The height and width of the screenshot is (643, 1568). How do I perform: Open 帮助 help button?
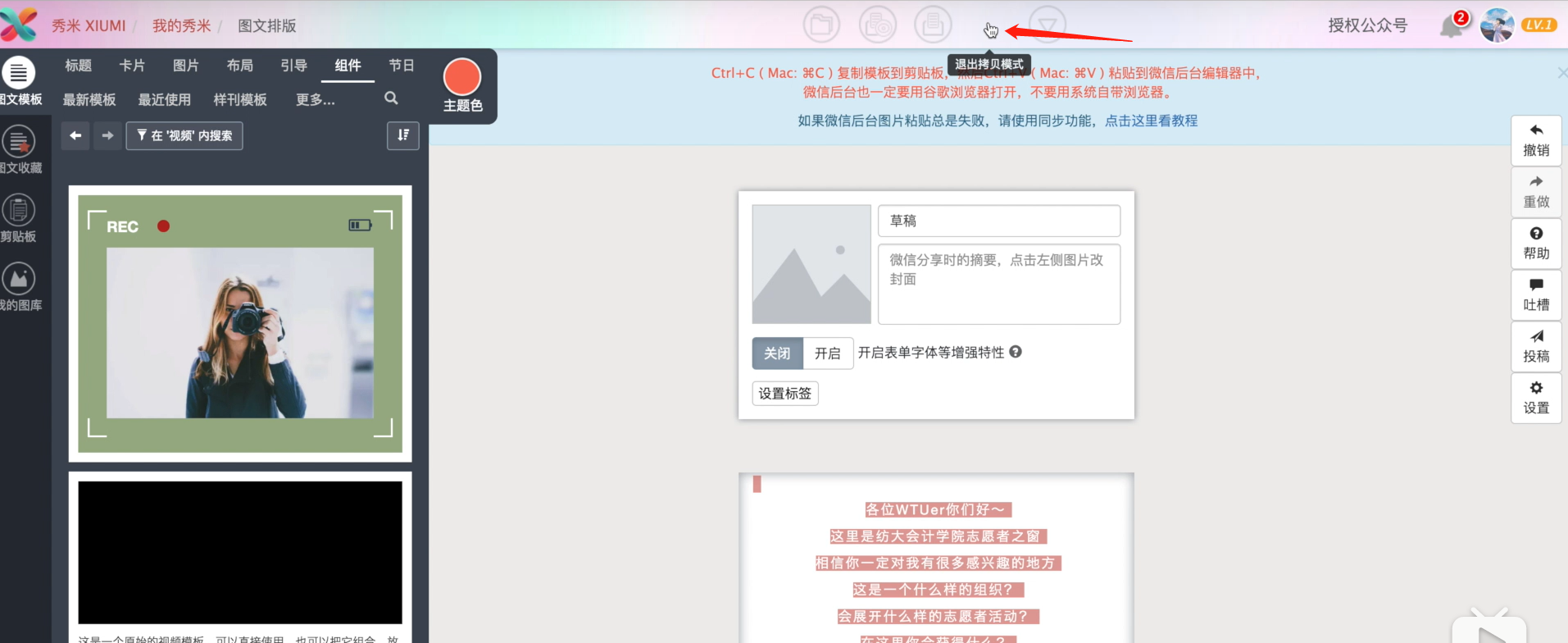[1536, 244]
